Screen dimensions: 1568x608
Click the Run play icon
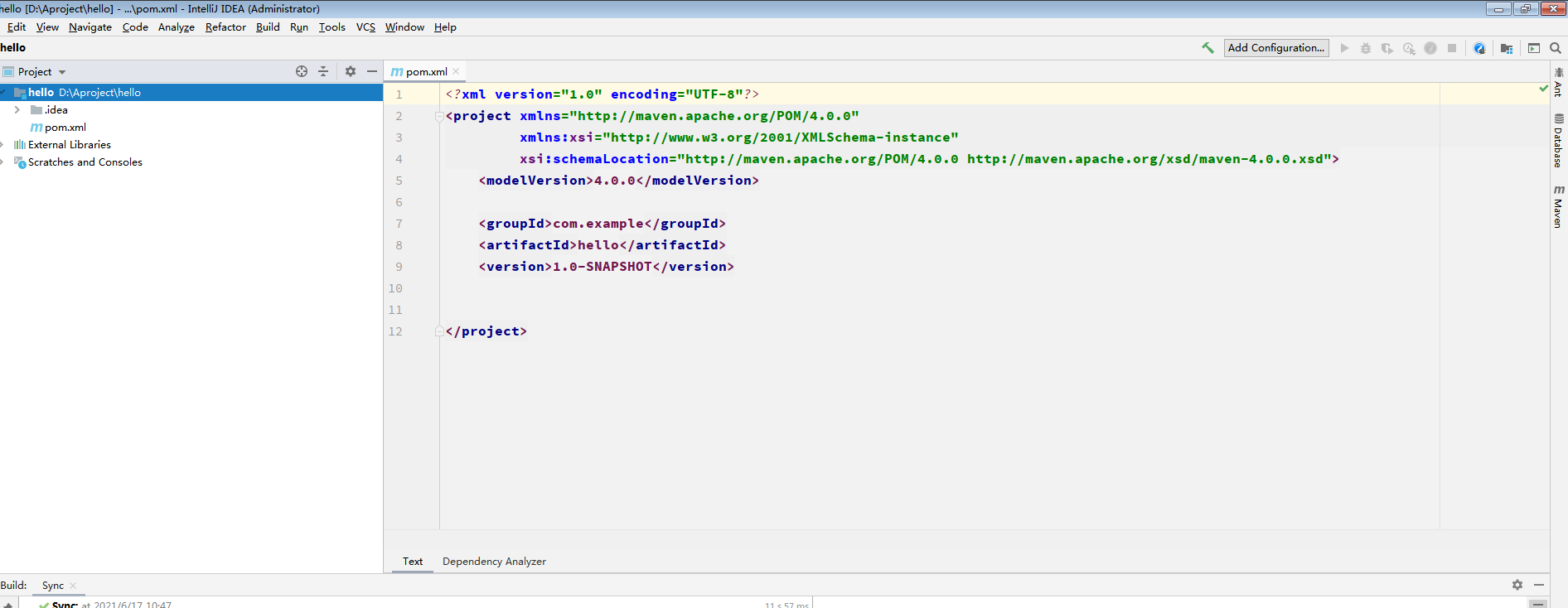pos(1344,48)
